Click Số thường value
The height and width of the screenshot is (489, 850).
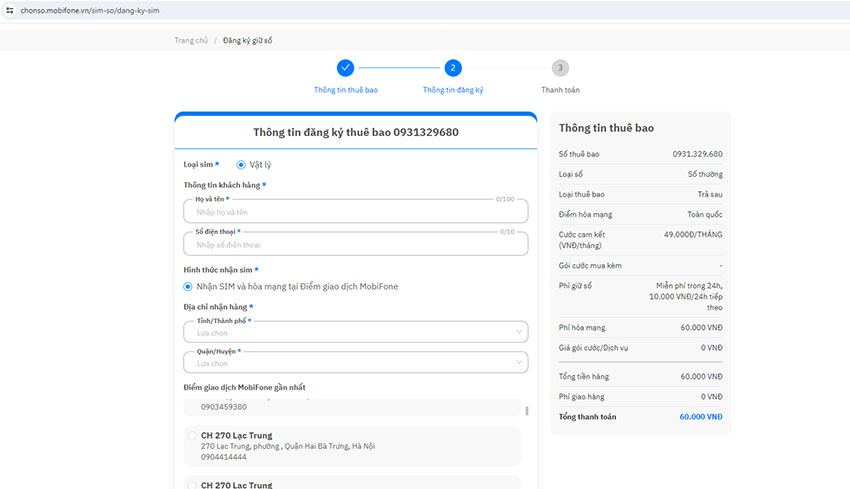(705, 174)
